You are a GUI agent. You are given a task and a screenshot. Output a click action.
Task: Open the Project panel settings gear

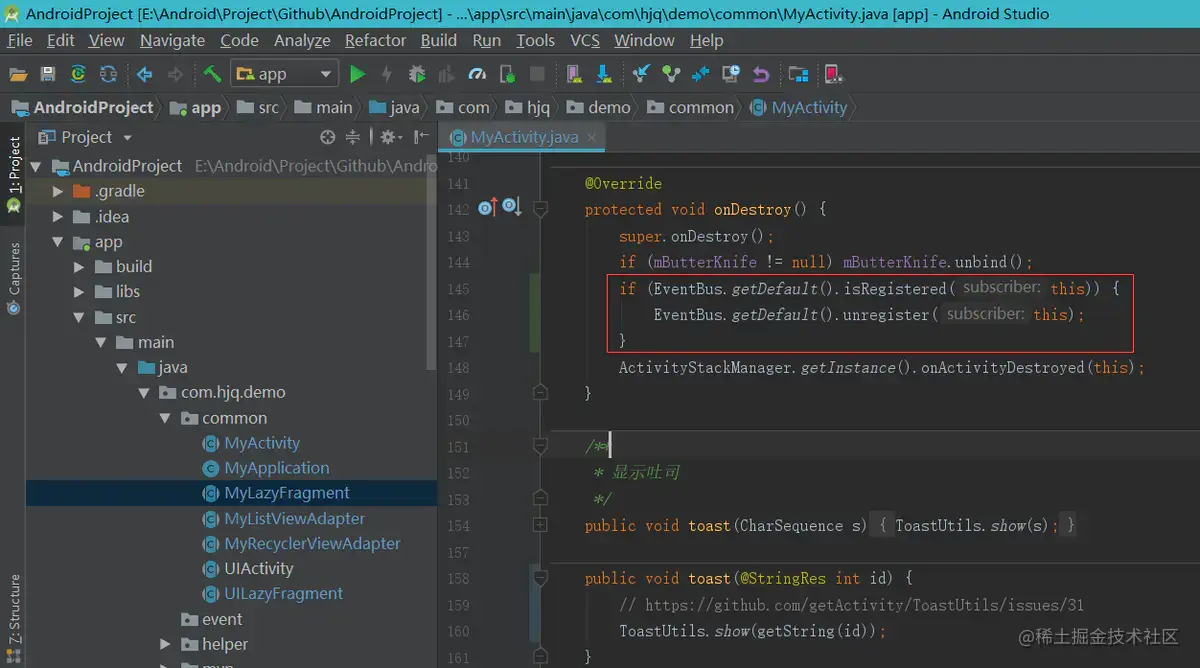tap(388, 137)
